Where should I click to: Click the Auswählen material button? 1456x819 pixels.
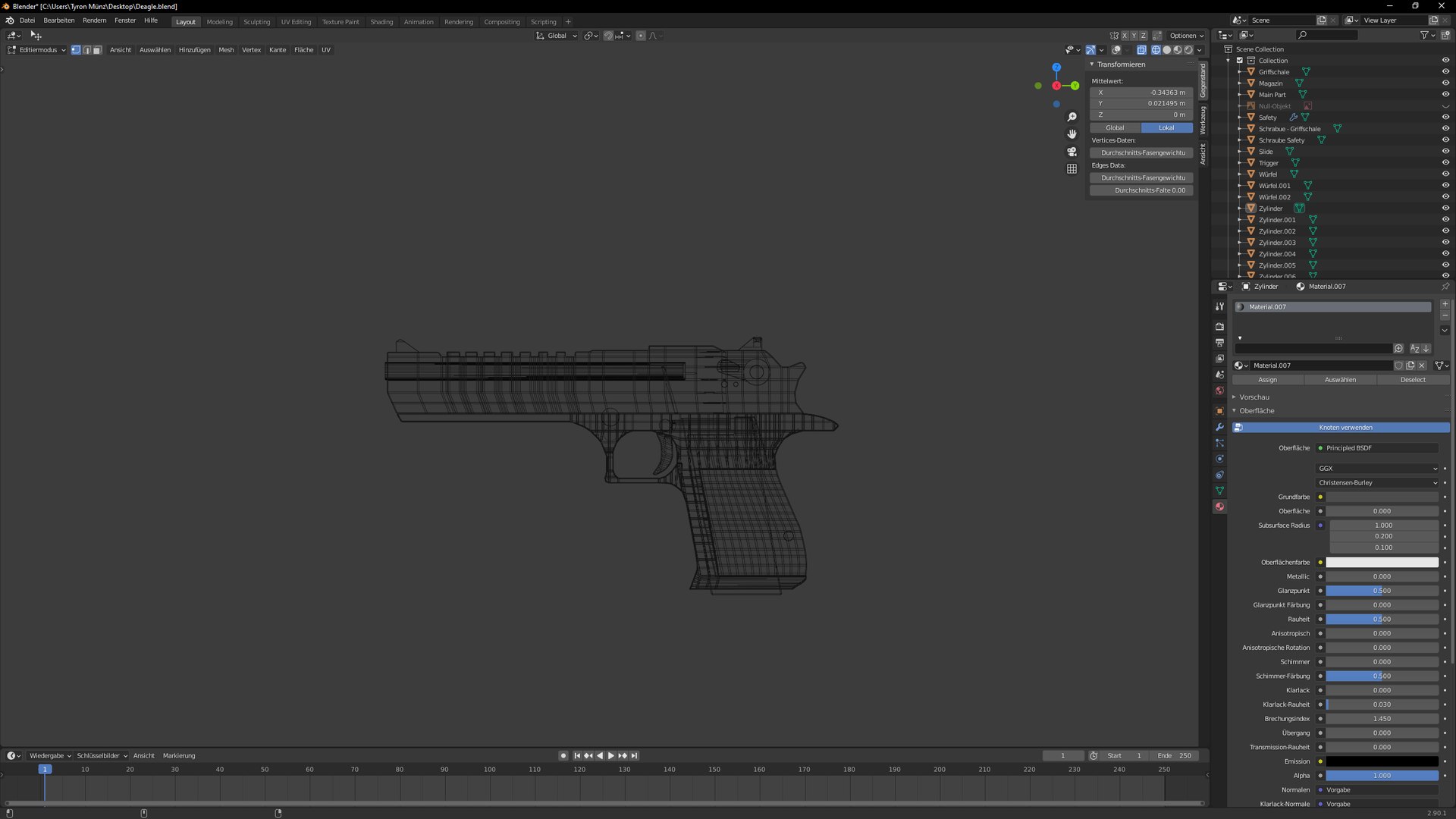click(1340, 380)
